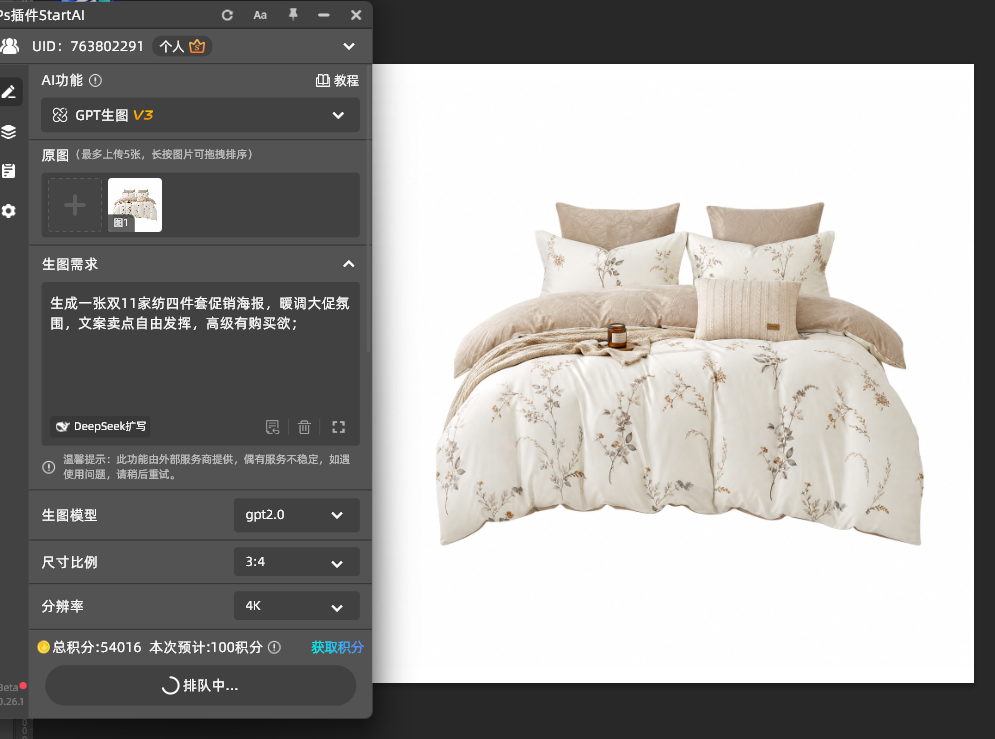Screen dimensions: 995x739
Task: Open the GPT生图 V3 function dropdown
Action: [201, 115]
